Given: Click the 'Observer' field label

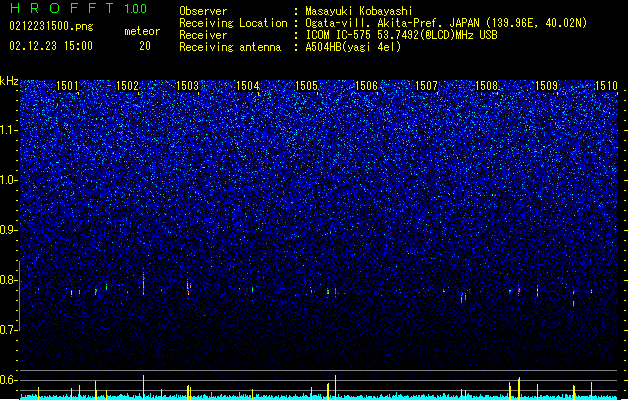Looking at the screenshot, I should (x=203, y=11).
